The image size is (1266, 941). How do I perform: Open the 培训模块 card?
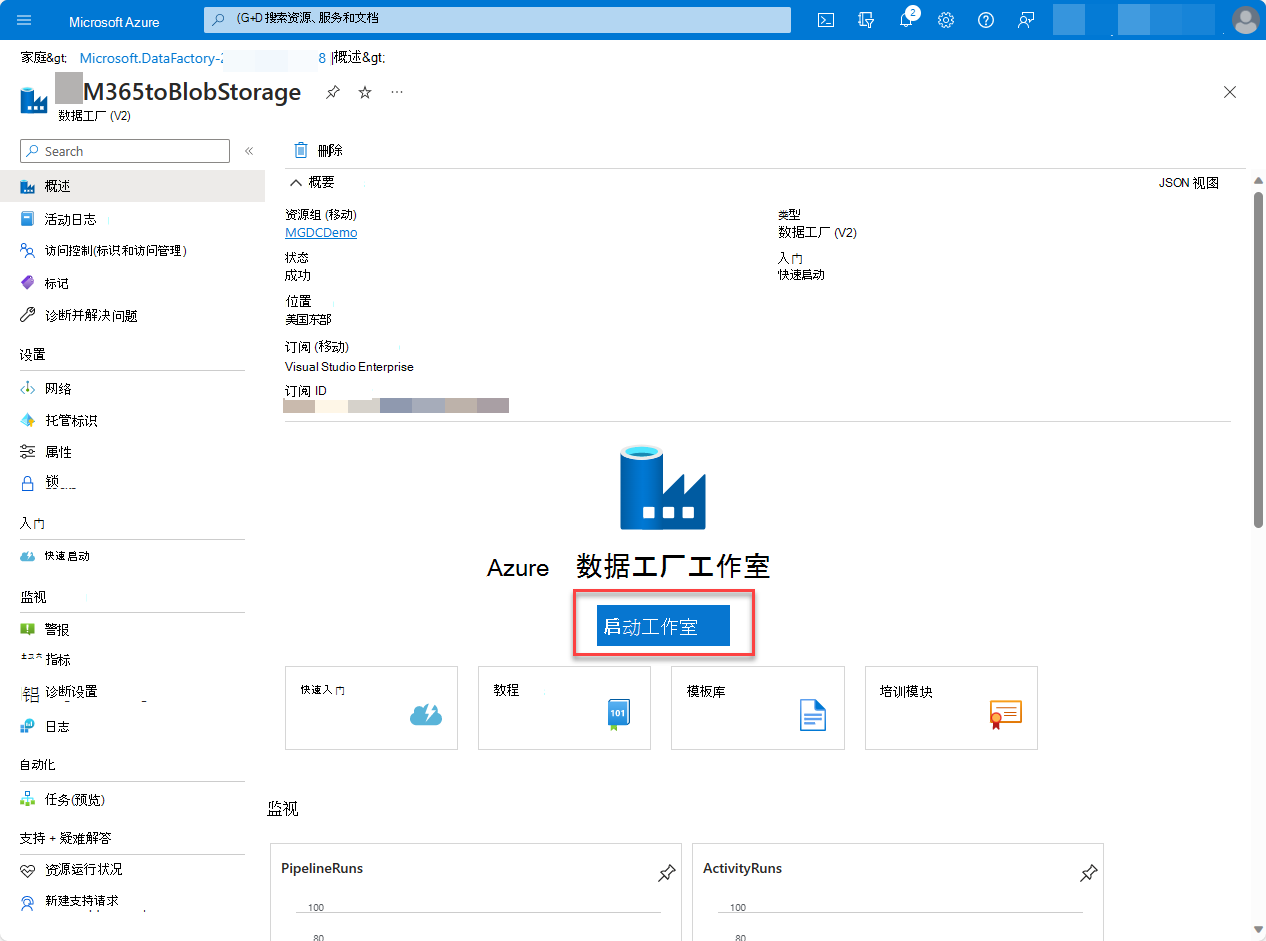pyautogui.click(x=951, y=708)
